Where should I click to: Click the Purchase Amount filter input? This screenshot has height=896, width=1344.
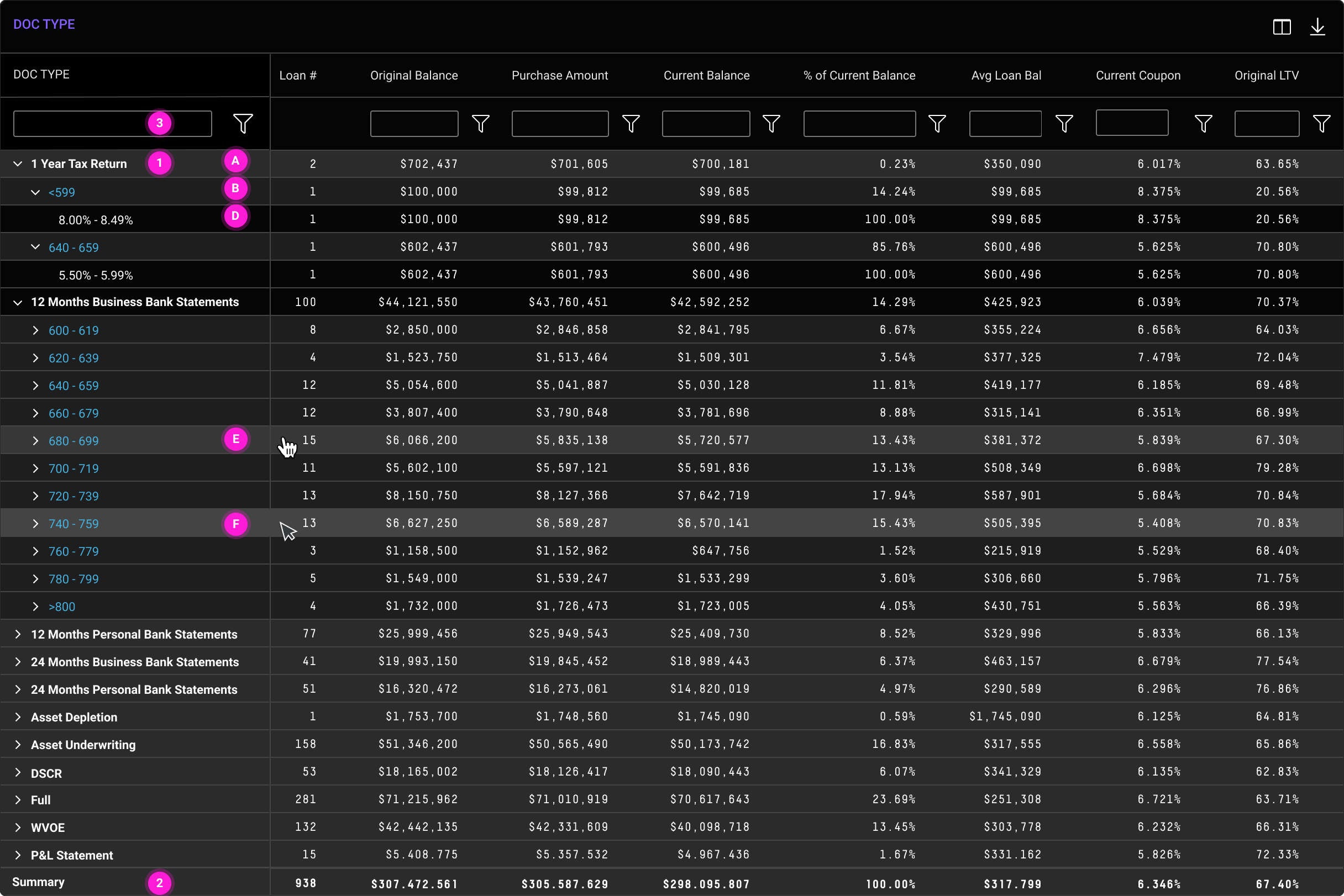[560, 123]
